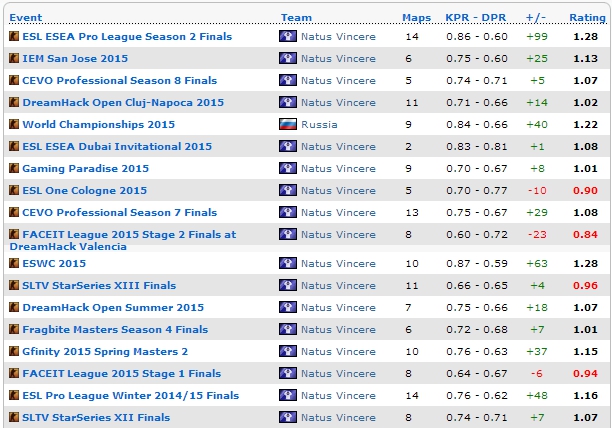Click the Natus Vincere logo in the IEM San Jose row

click(x=288, y=58)
